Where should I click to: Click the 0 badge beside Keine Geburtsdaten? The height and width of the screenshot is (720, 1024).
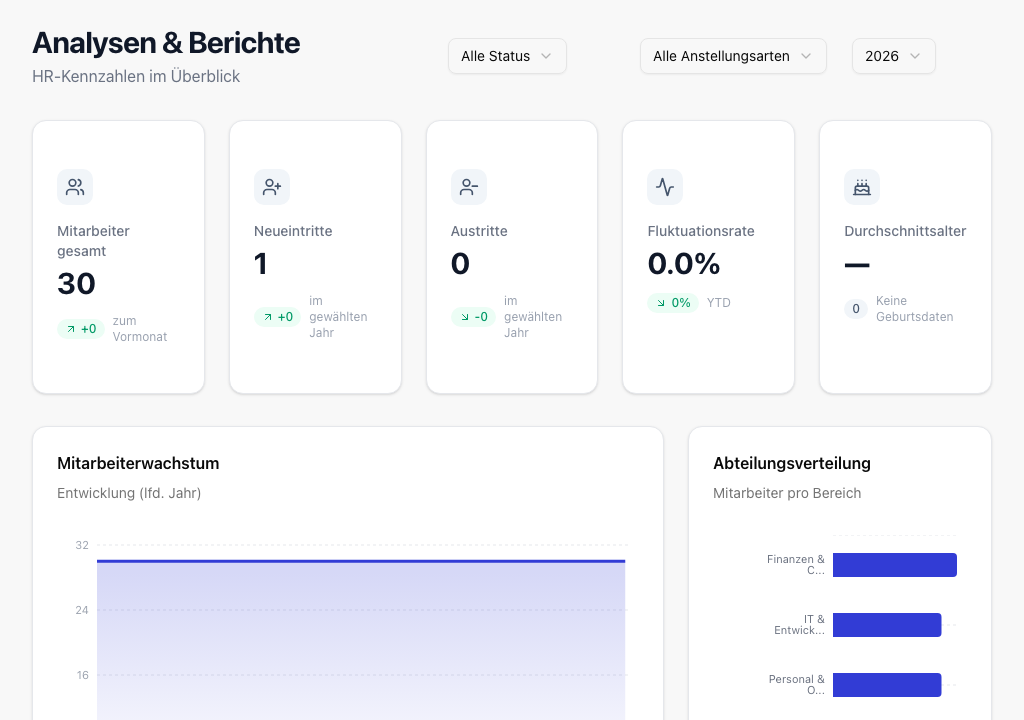click(x=856, y=309)
